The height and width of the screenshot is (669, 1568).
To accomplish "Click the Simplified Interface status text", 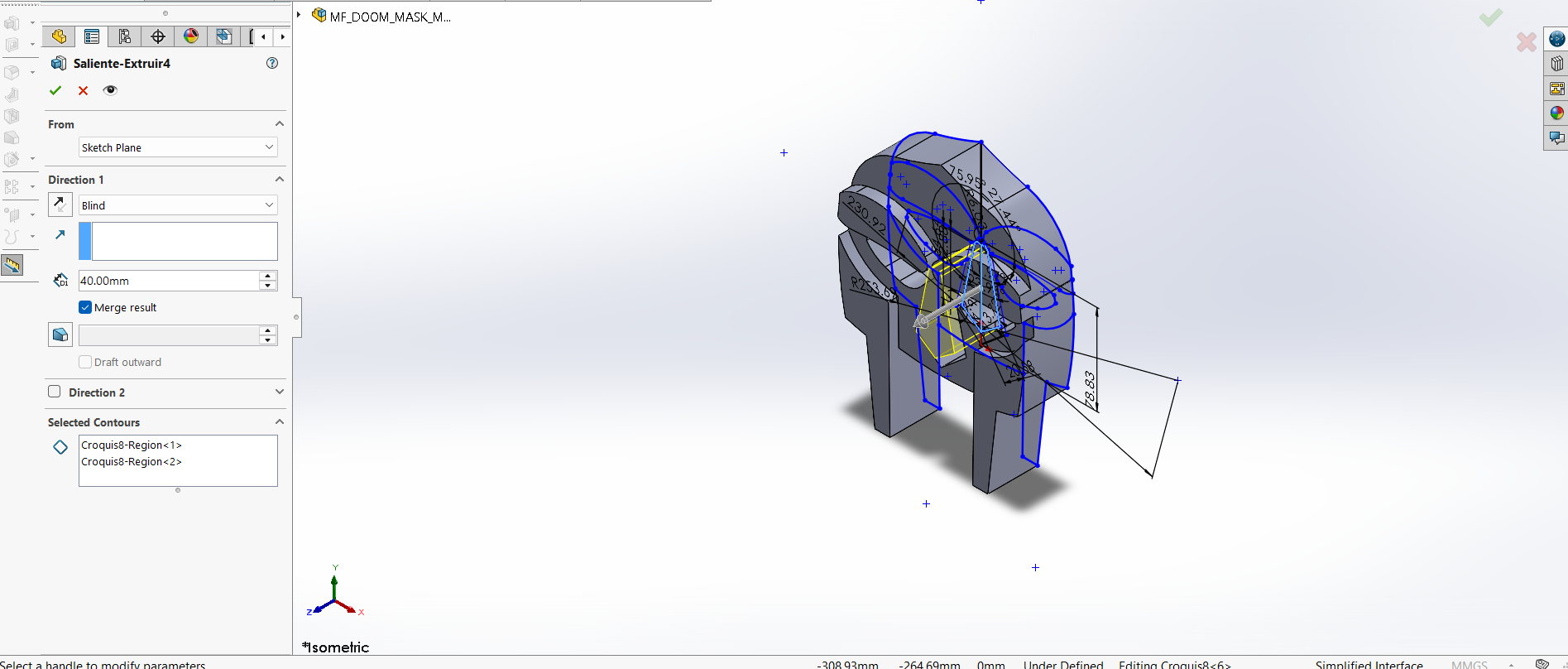I will click(1369, 664).
